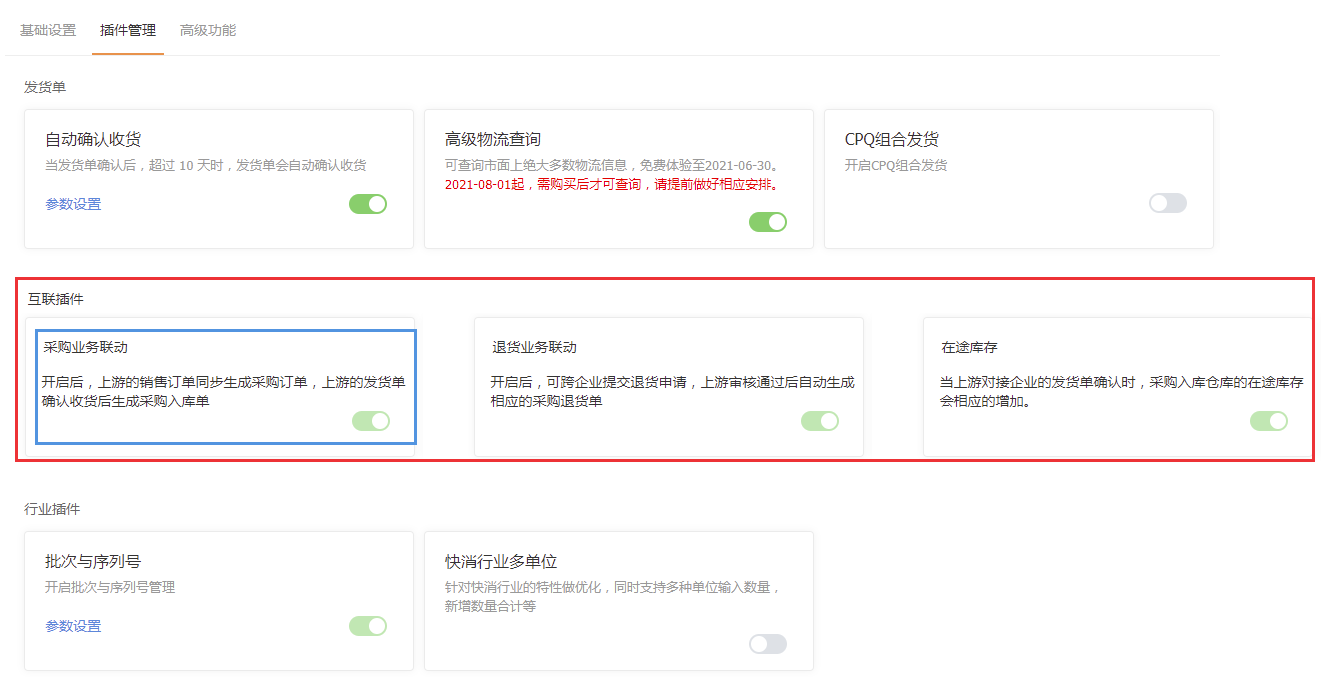Open the 高级功能 tab
The height and width of the screenshot is (677, 1332).
(207, 30)
